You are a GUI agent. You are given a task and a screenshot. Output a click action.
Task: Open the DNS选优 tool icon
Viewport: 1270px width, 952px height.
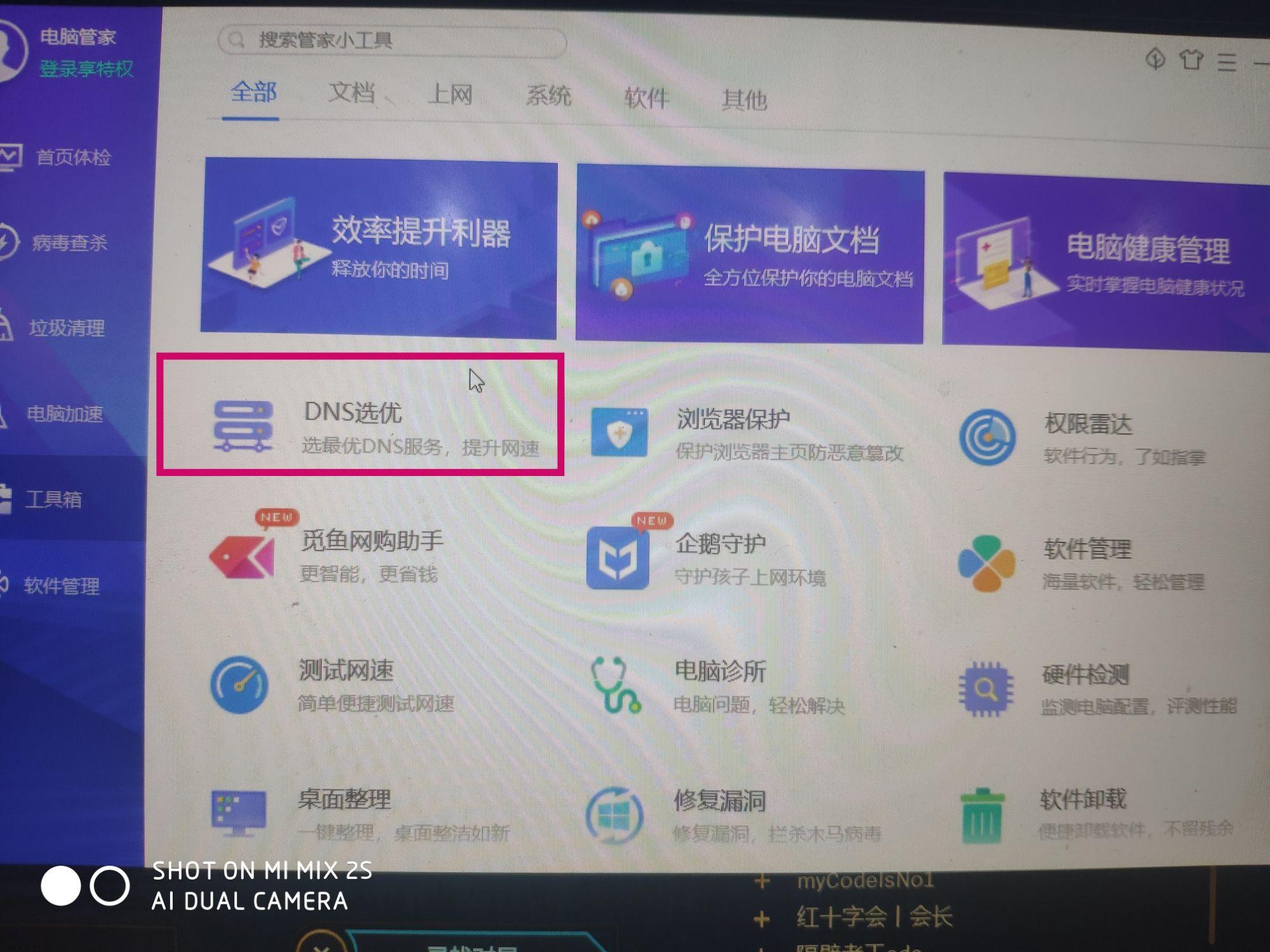point(244,426)
